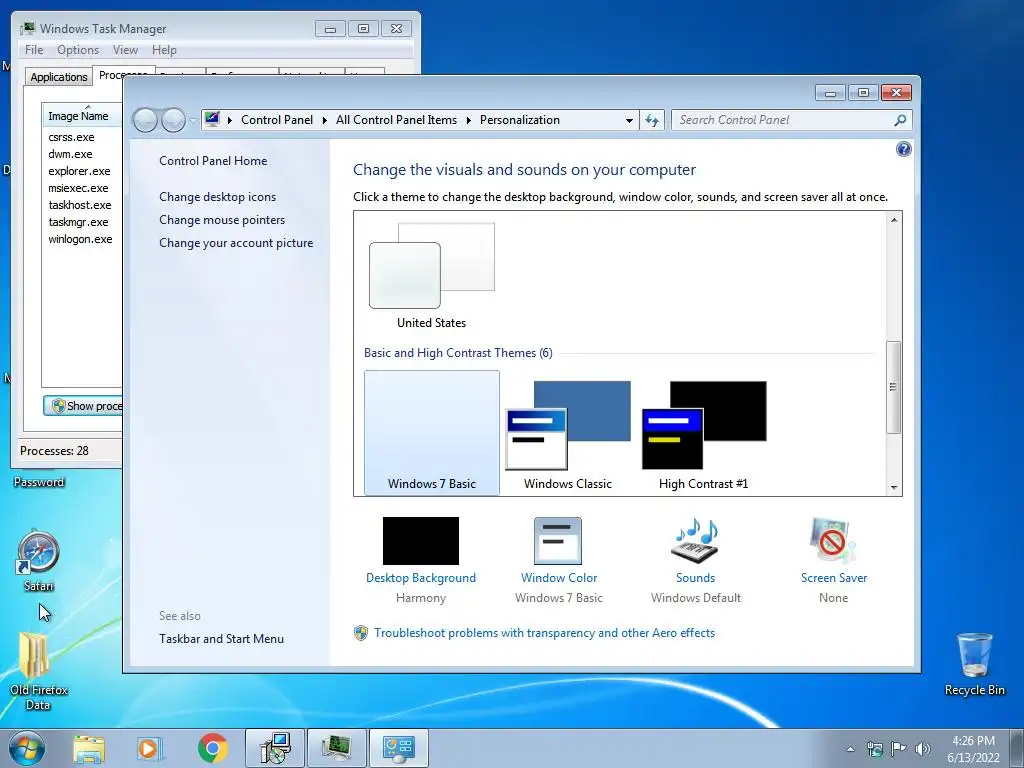Select the Recycle Bin desktop icon
This screenshot has width=1024, height=768.
(x=974, y=664)
